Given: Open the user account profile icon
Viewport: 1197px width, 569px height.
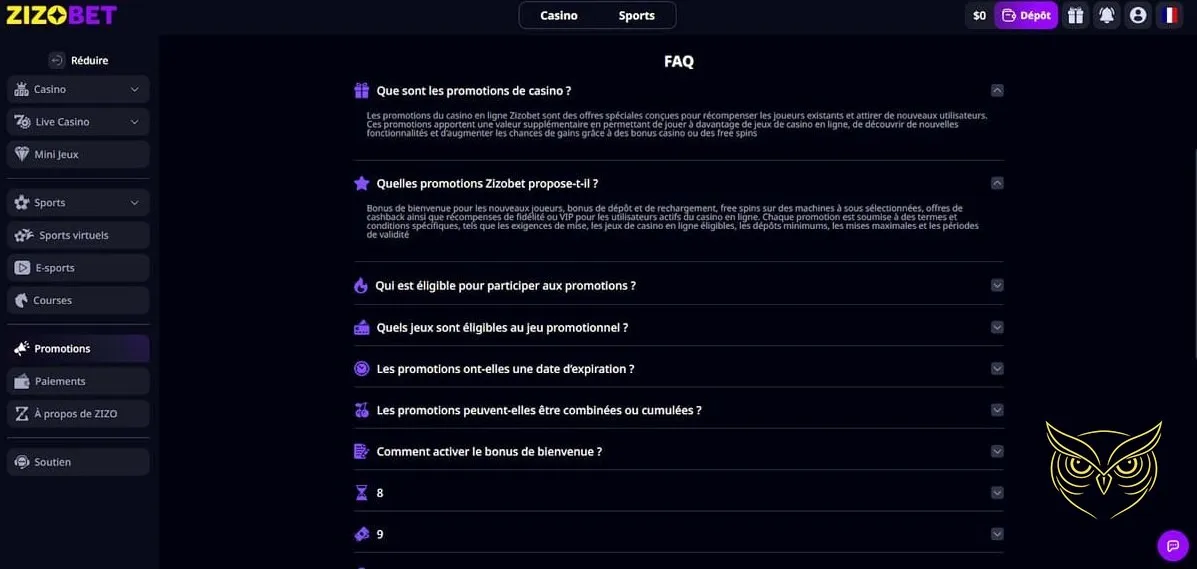Looking at the screenshot, I should [x=1137, y=15].
